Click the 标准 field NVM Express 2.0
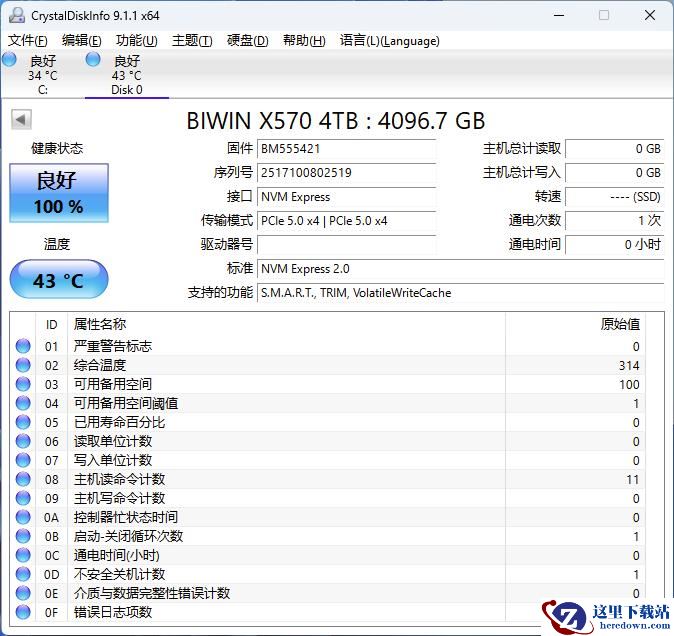674x636 pixels. click(460, 269)
